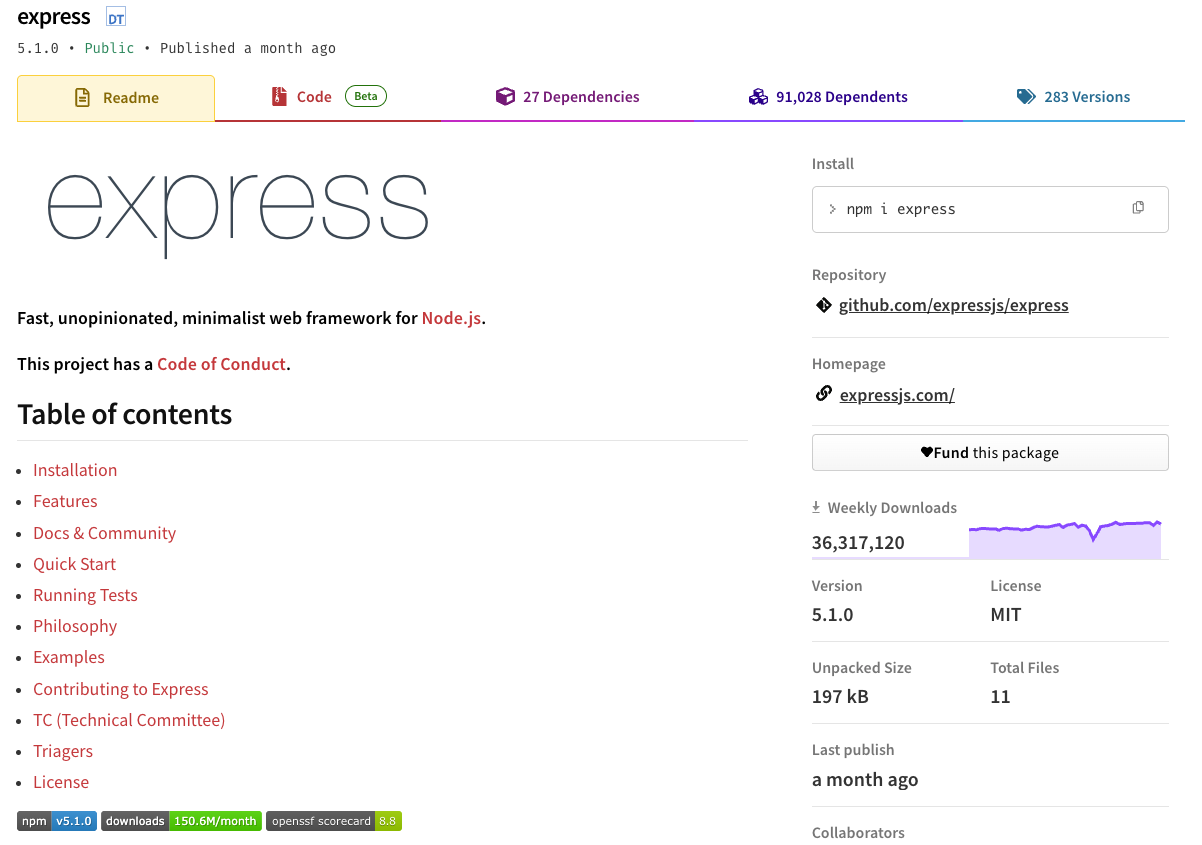1202x845 pixels.
Task: Jump to Installation section
Action: pos(75,470)
